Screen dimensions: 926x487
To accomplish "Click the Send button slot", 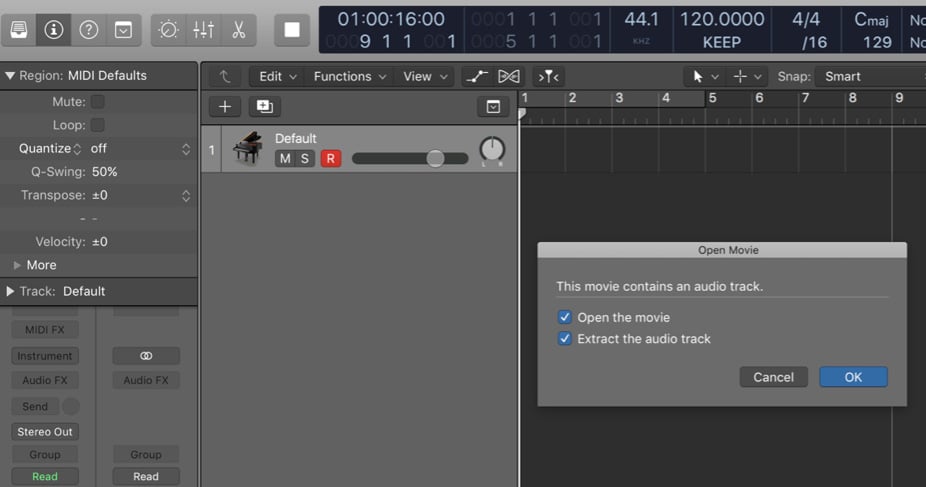I will click(x=35, y=406).
